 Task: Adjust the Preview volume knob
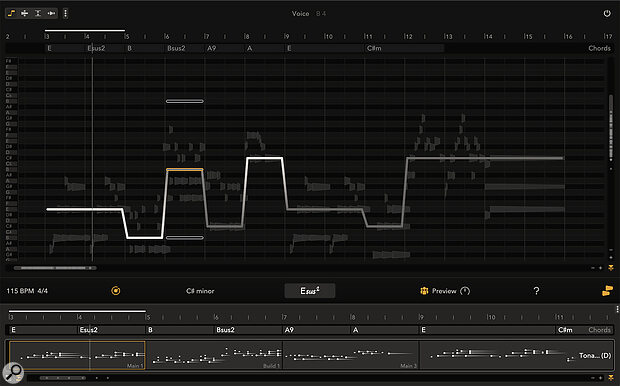tap(465, 291)
